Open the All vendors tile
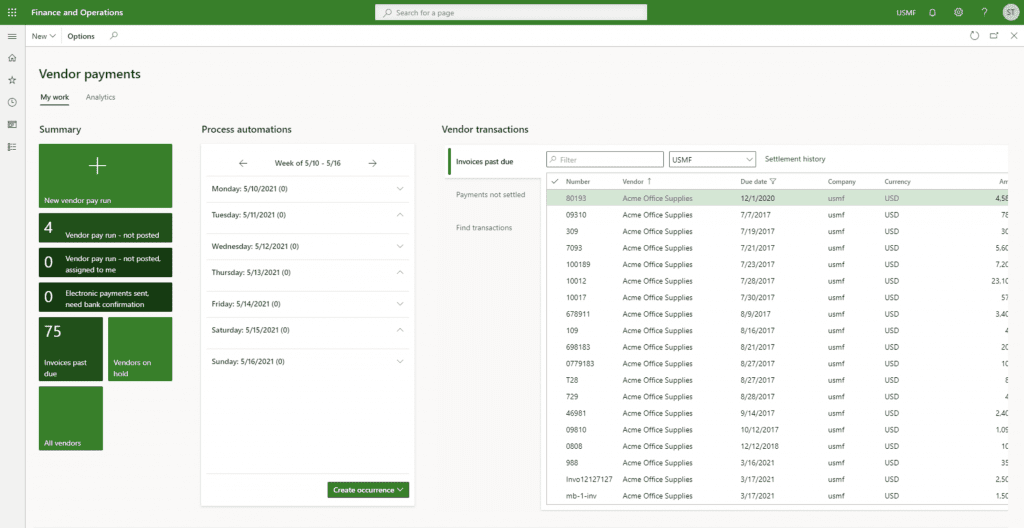This screenshot has width=1024, height=528. click(x=71, y=418)
